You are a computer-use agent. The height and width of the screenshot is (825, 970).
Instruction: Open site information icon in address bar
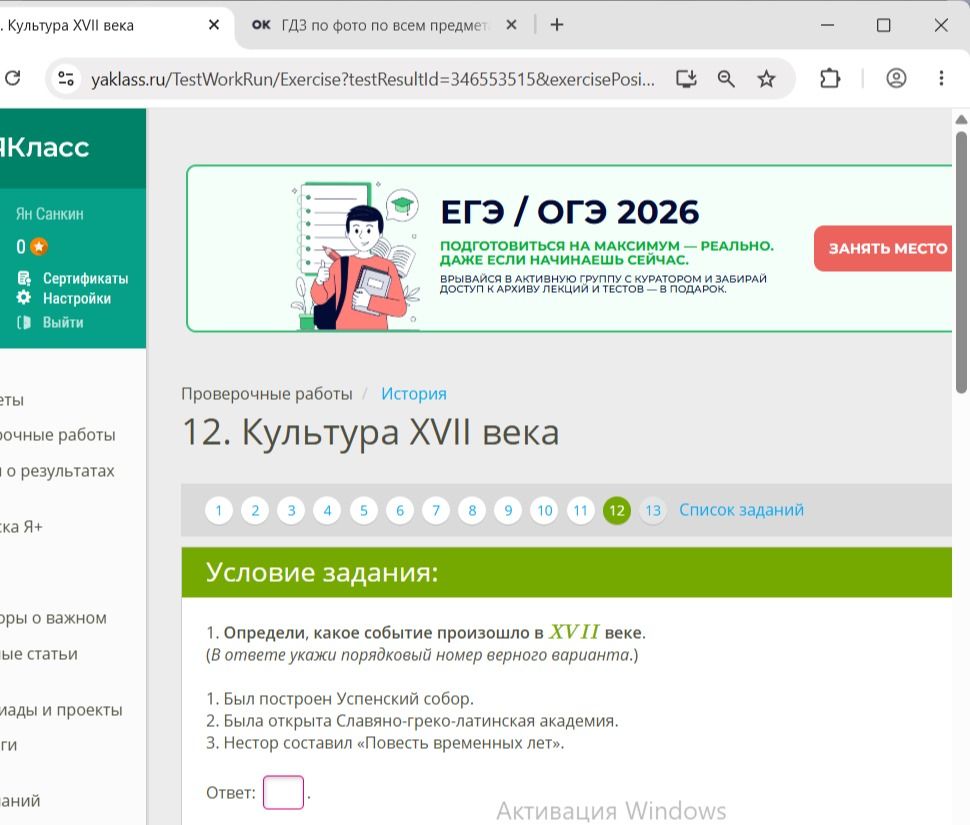(66, 79)
